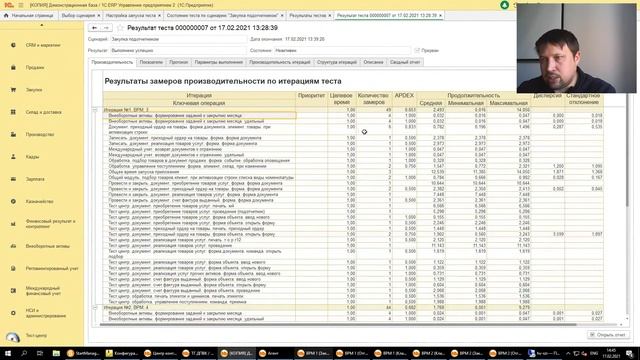Open the Внеоборотные активы icon

tap(13, 246)
